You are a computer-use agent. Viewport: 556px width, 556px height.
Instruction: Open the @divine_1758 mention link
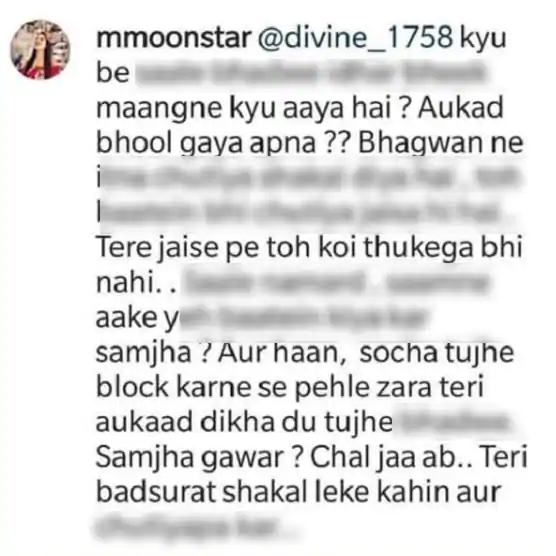click(355, 38)
